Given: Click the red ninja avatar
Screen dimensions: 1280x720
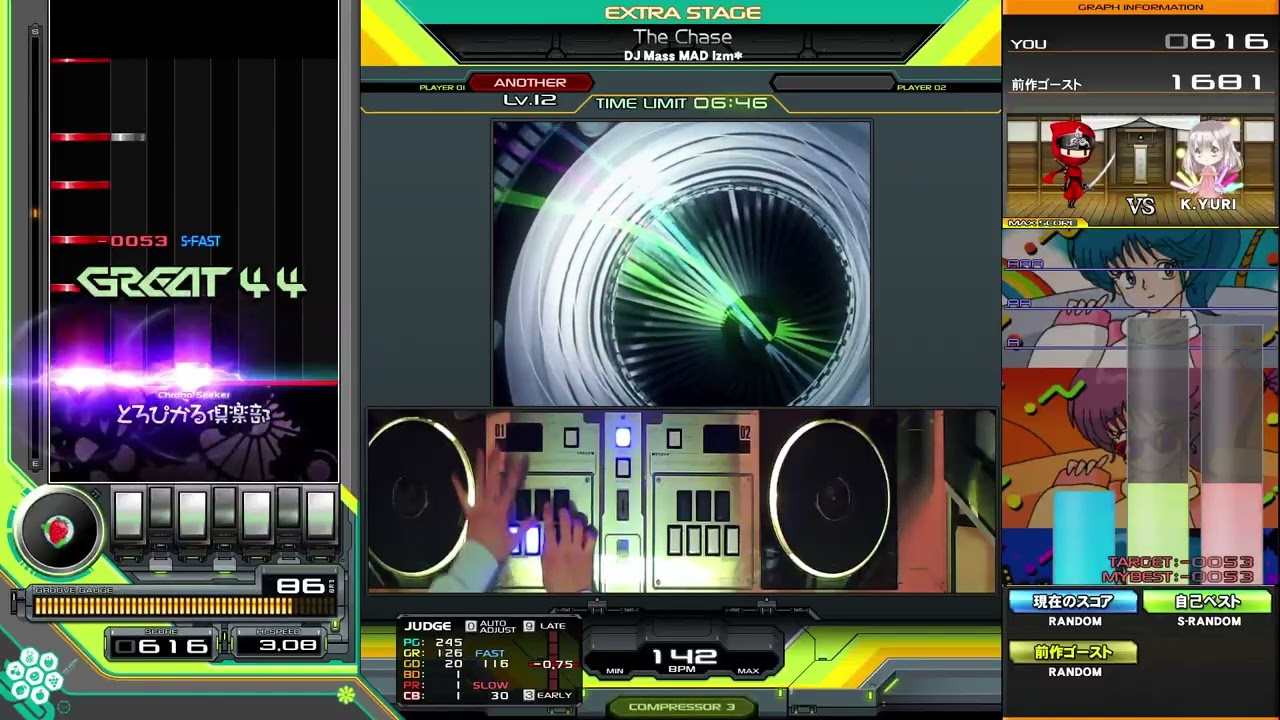Looking at the screenshot, I should (1072, 165).
